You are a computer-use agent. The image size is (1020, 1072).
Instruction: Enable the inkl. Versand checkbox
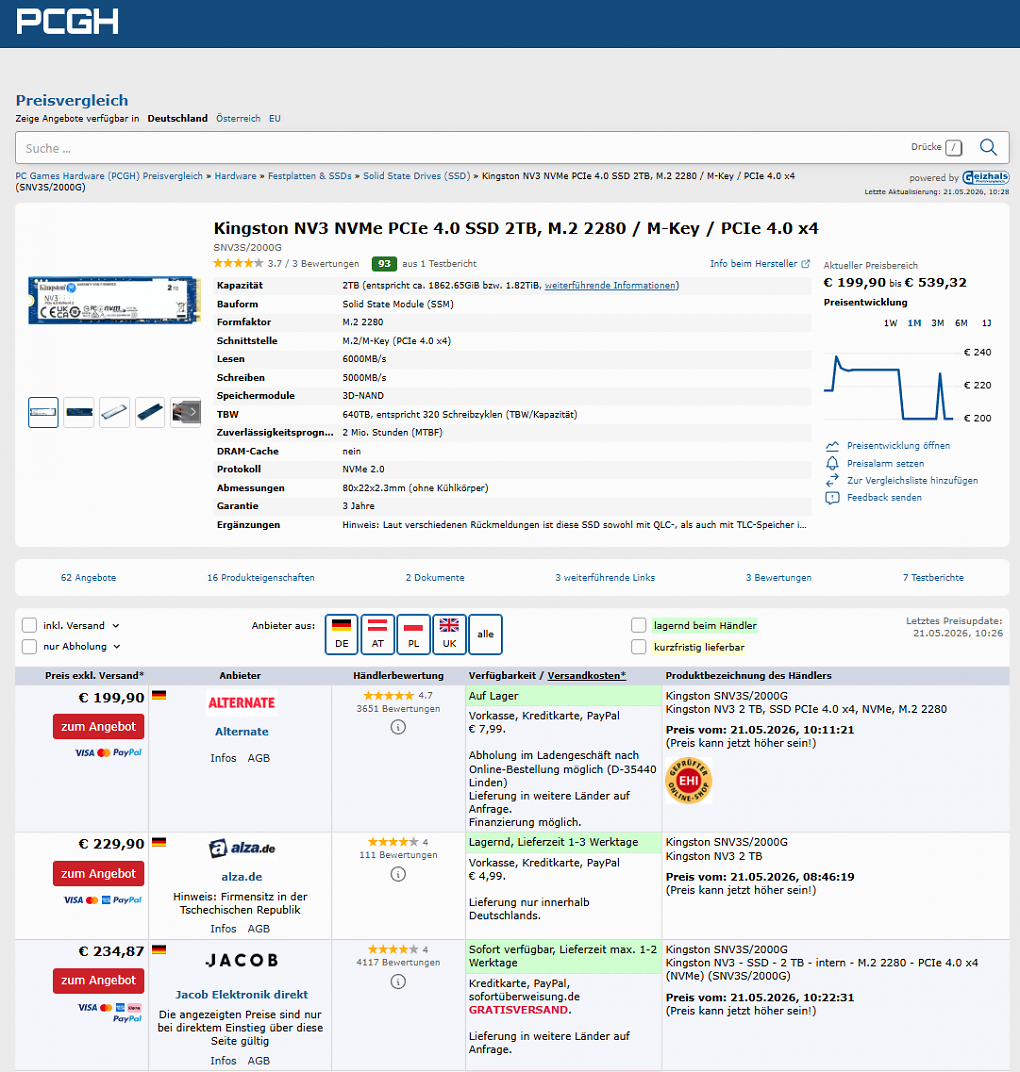(29, 626)
